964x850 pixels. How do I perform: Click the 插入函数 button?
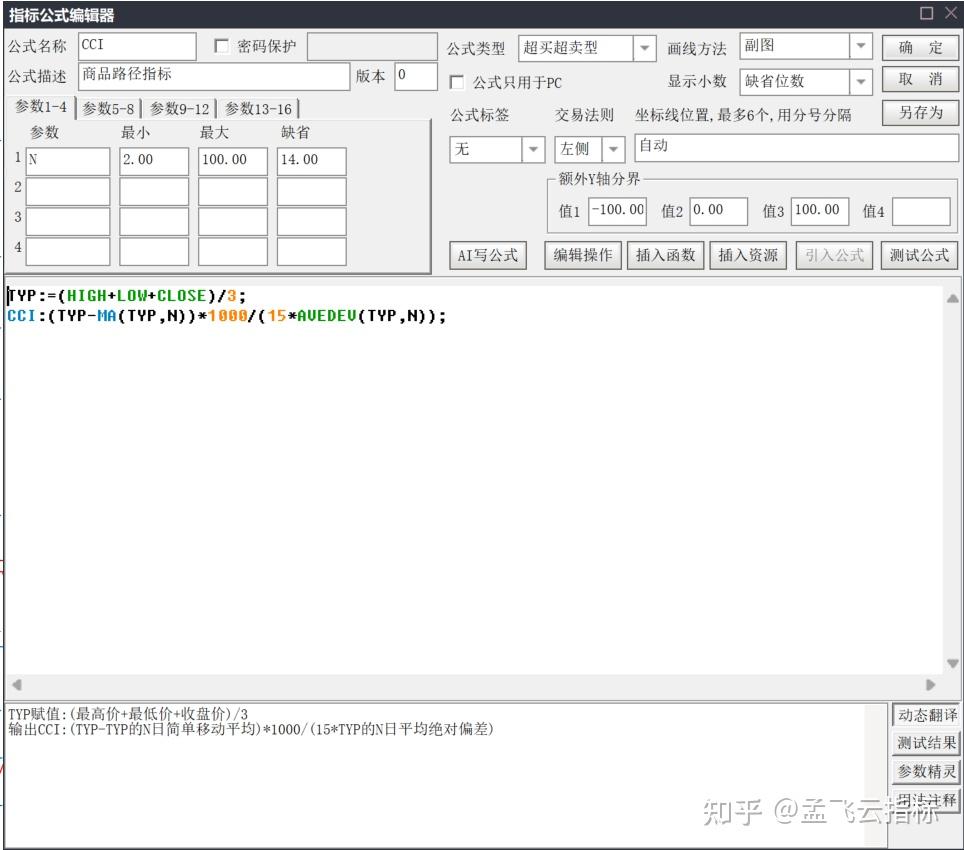tap(665, 255)
